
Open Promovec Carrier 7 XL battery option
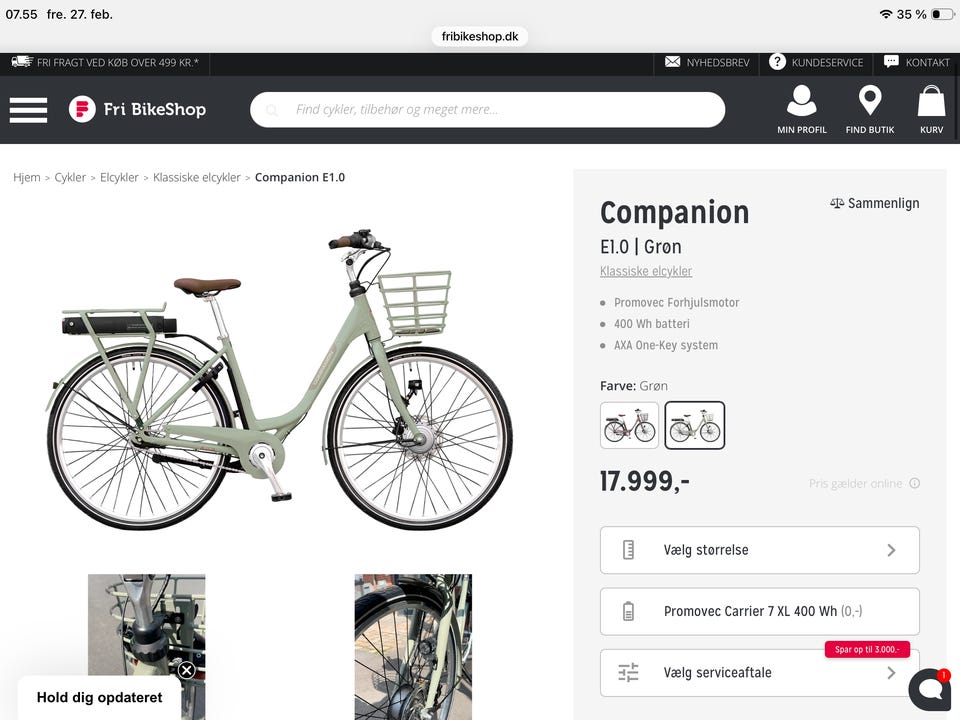pos(759,611)
